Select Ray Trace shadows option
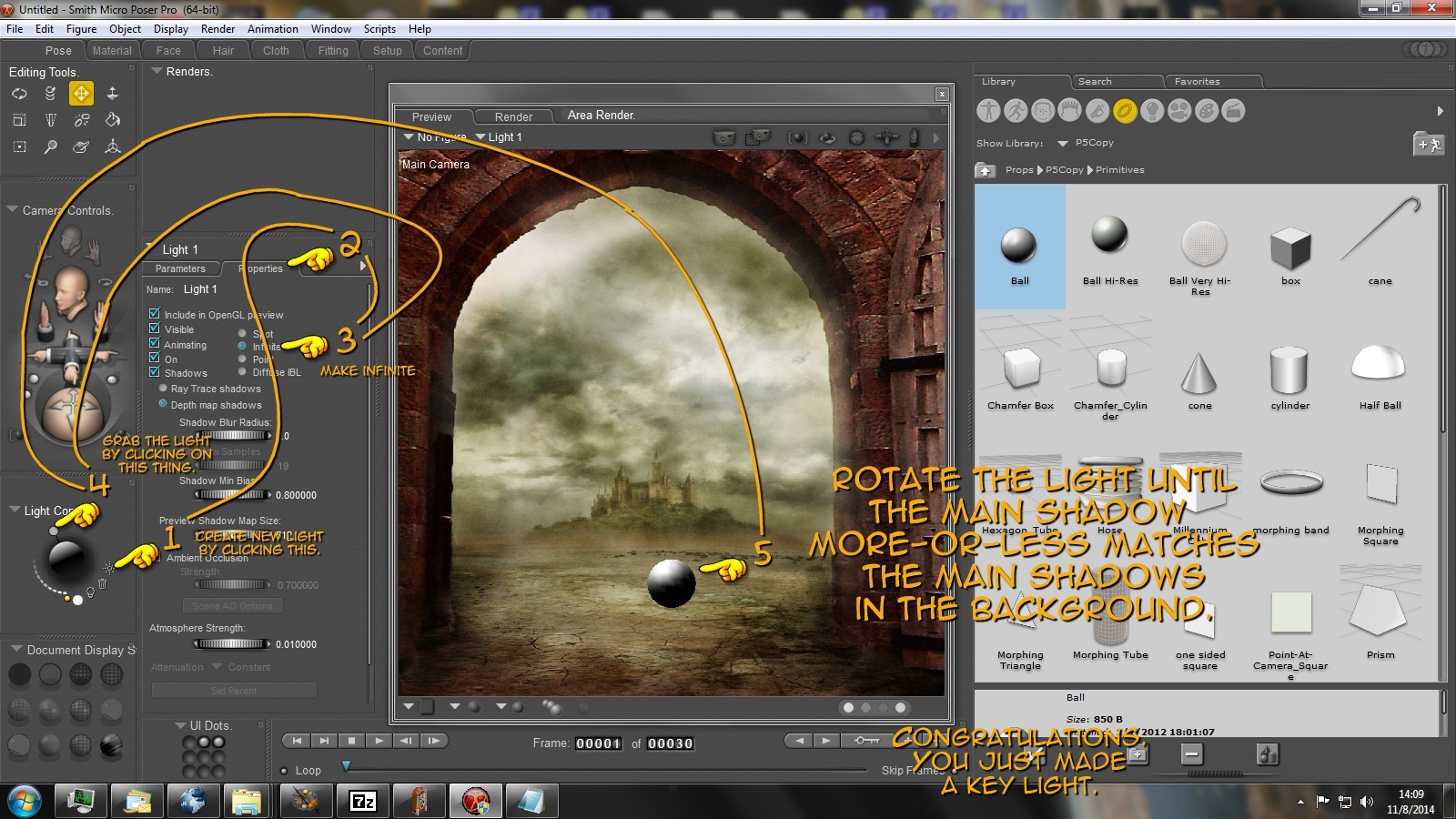This screenshot has width=1456, height=819. point(163,389)
